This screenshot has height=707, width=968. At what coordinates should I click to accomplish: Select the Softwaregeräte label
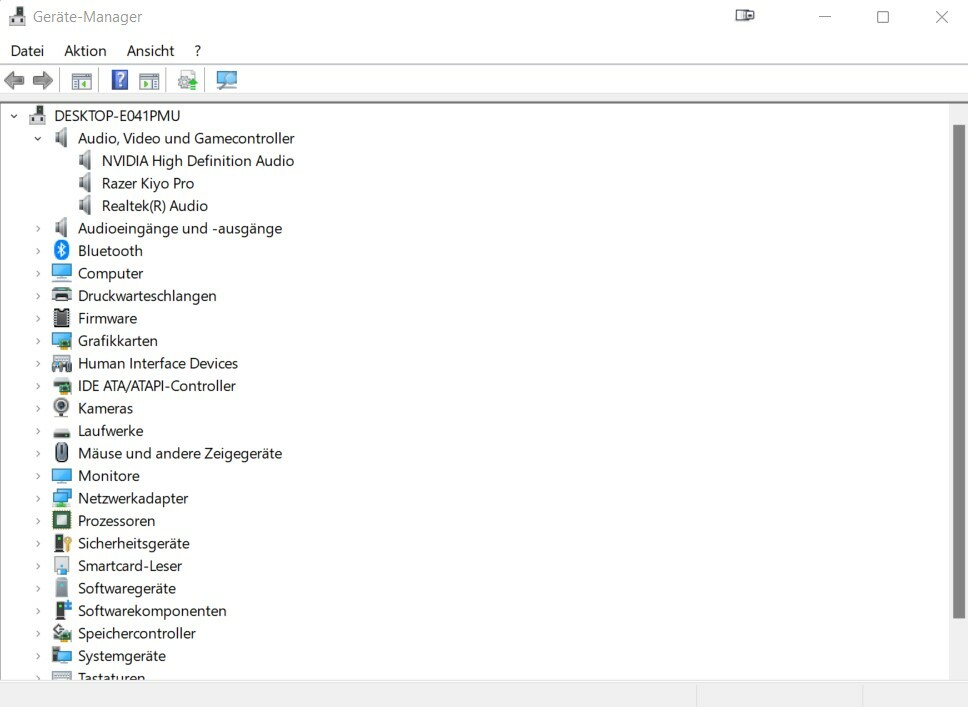point(127,588)
